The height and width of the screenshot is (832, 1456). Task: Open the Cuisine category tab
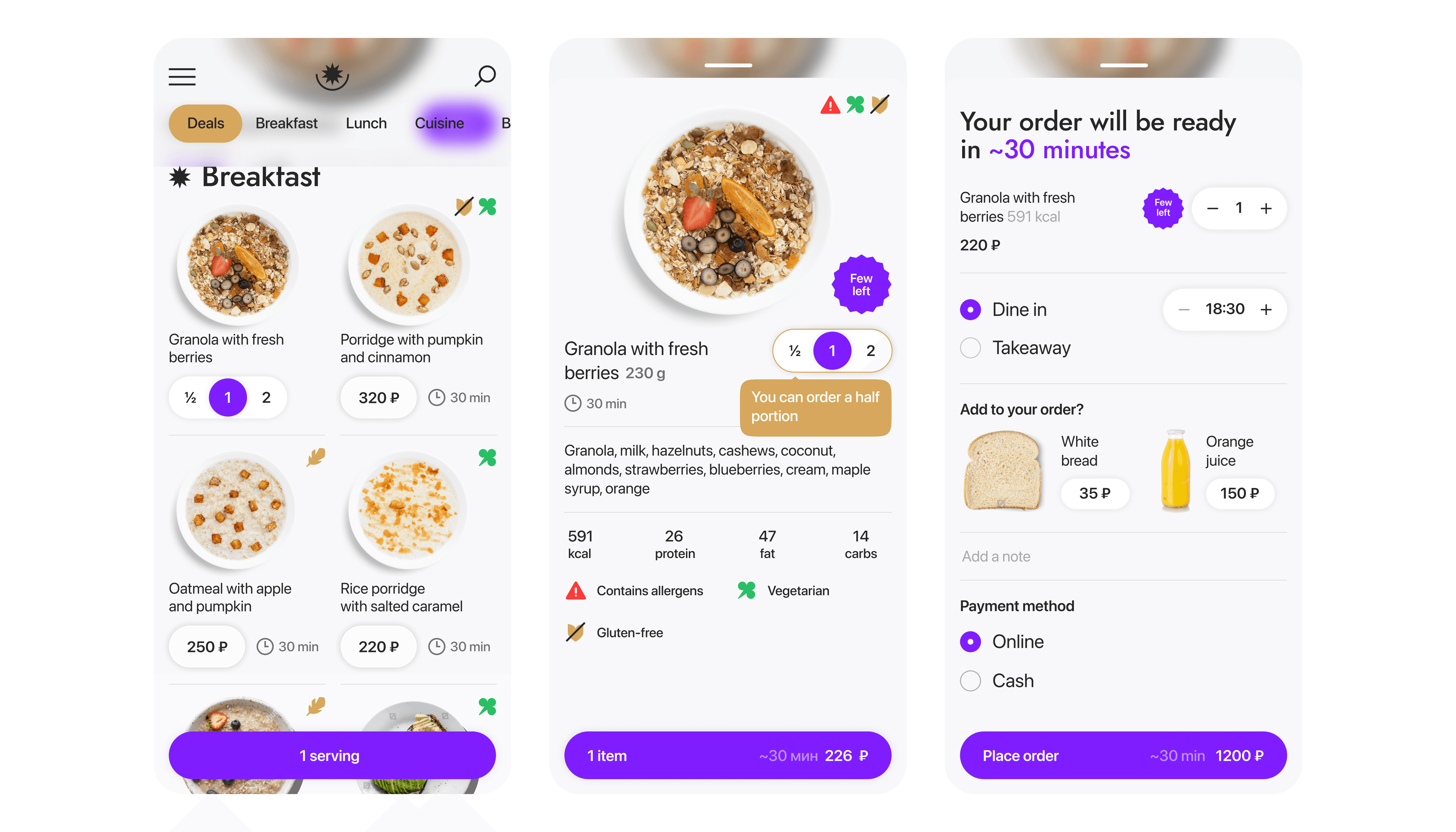[439, 123]
